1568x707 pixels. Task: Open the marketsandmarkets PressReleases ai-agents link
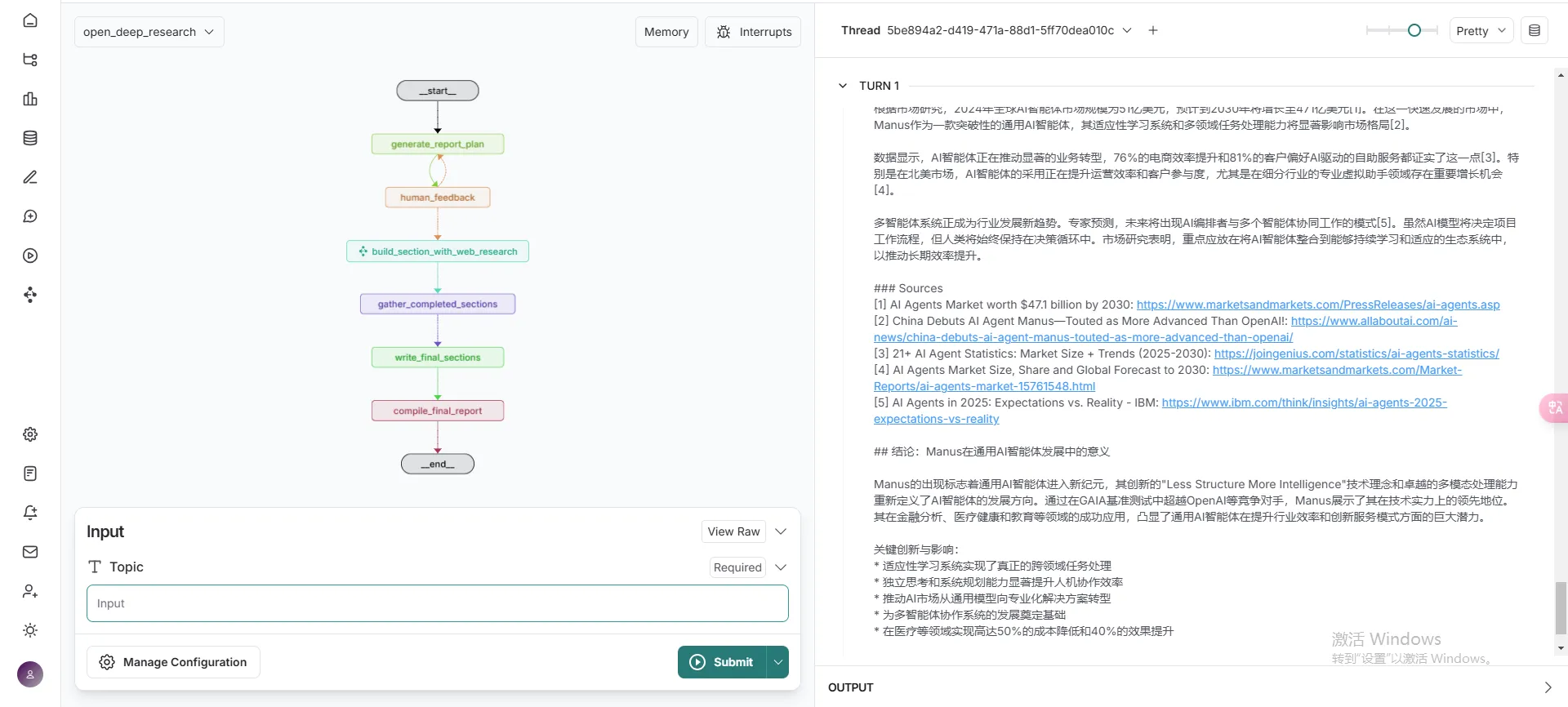1318,305
